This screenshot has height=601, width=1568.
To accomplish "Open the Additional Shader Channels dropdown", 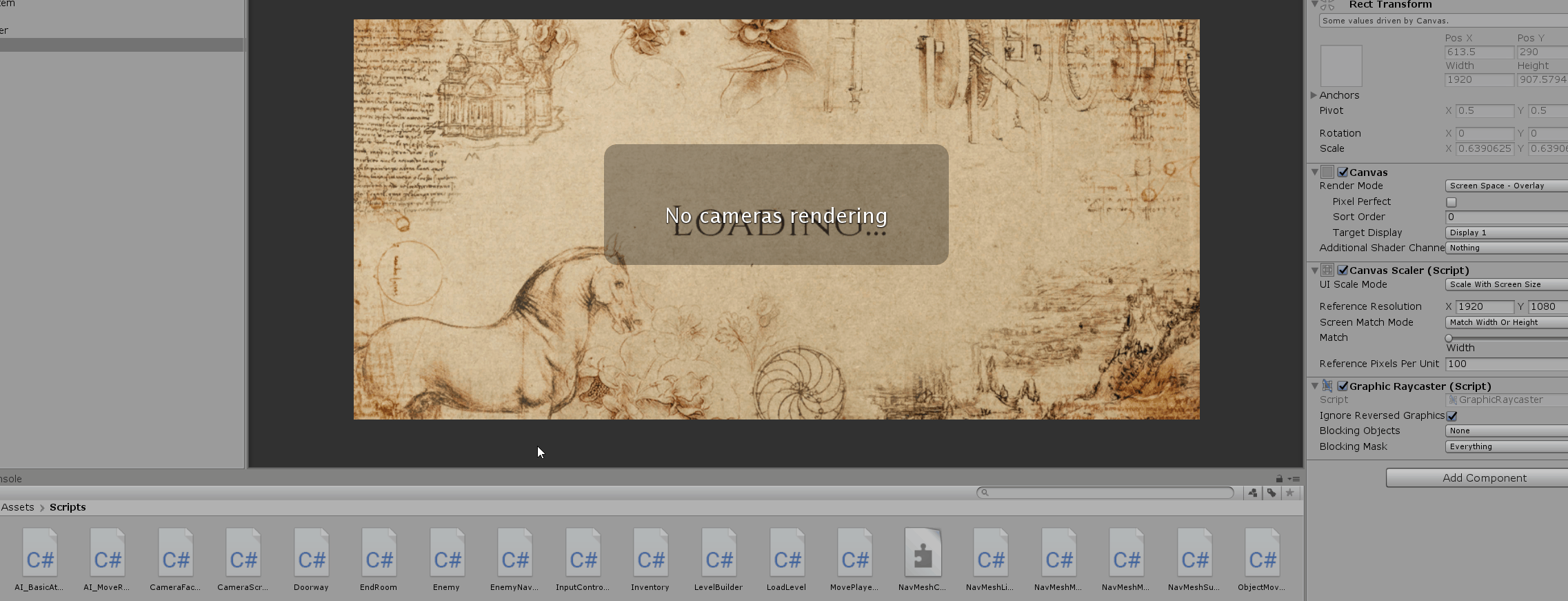I will [x=1507, y=248].
